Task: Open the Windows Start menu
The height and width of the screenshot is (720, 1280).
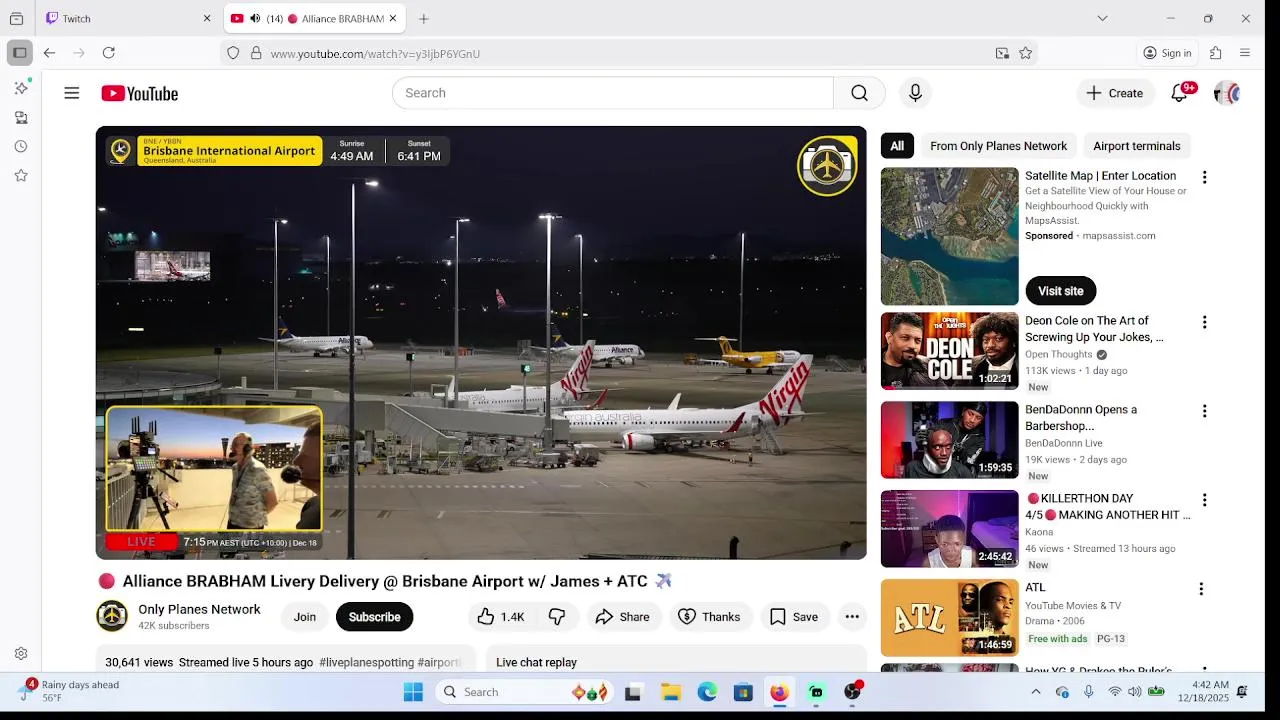Action: tap(413, 692)
